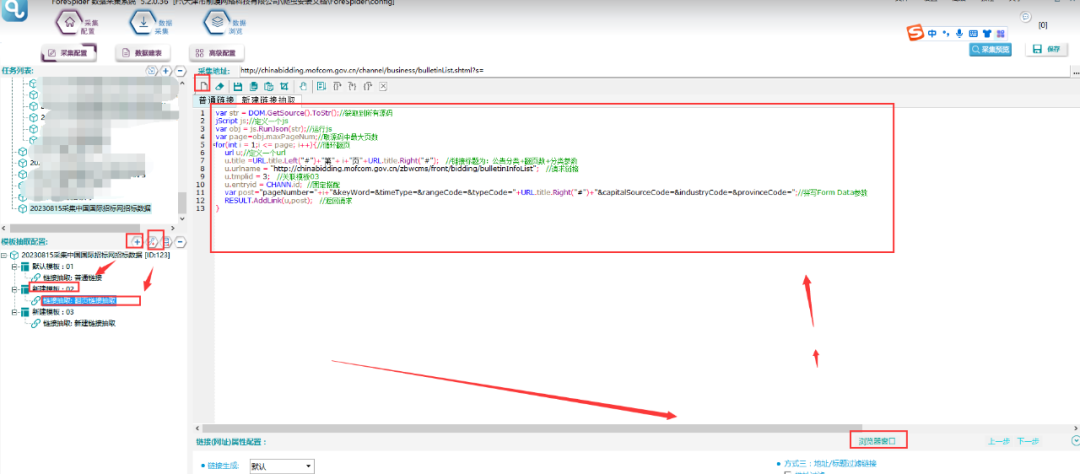Add a new template with plus hexagon
The height and width of the screenshot is (474, 1080).
click(136, 241)
